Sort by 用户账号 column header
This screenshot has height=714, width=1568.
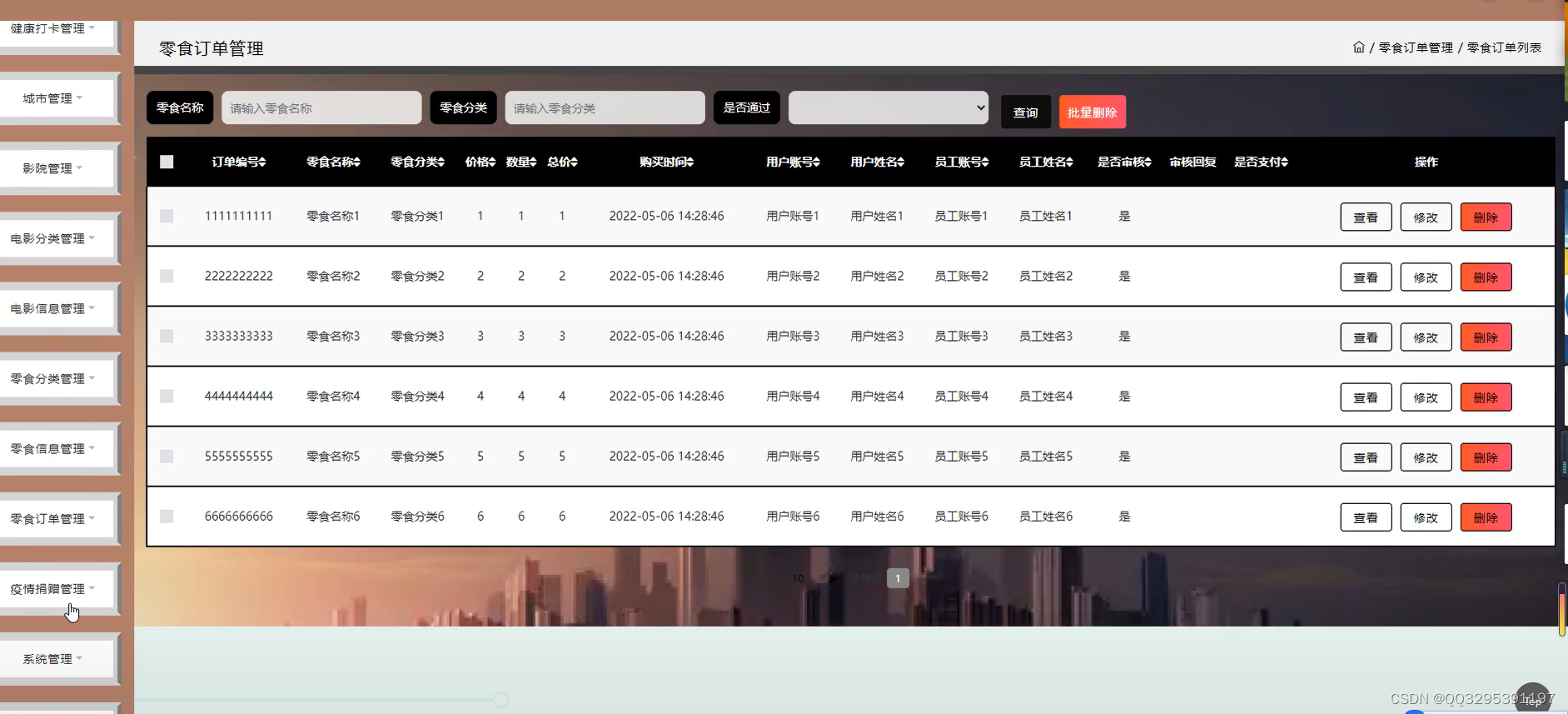pyautogui.click(x=793, y=162)
